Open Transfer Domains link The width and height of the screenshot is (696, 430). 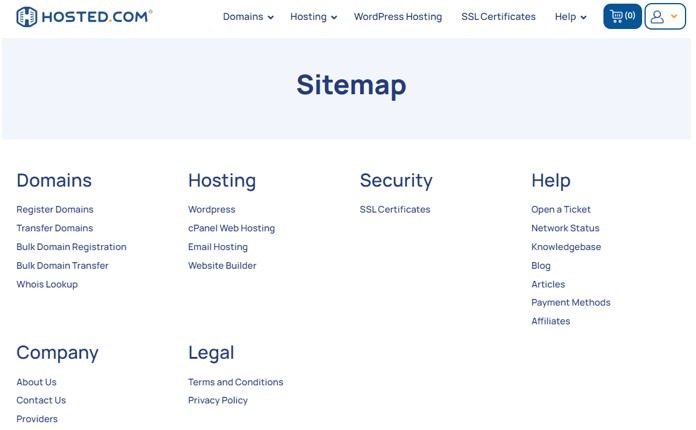[55, 228]
